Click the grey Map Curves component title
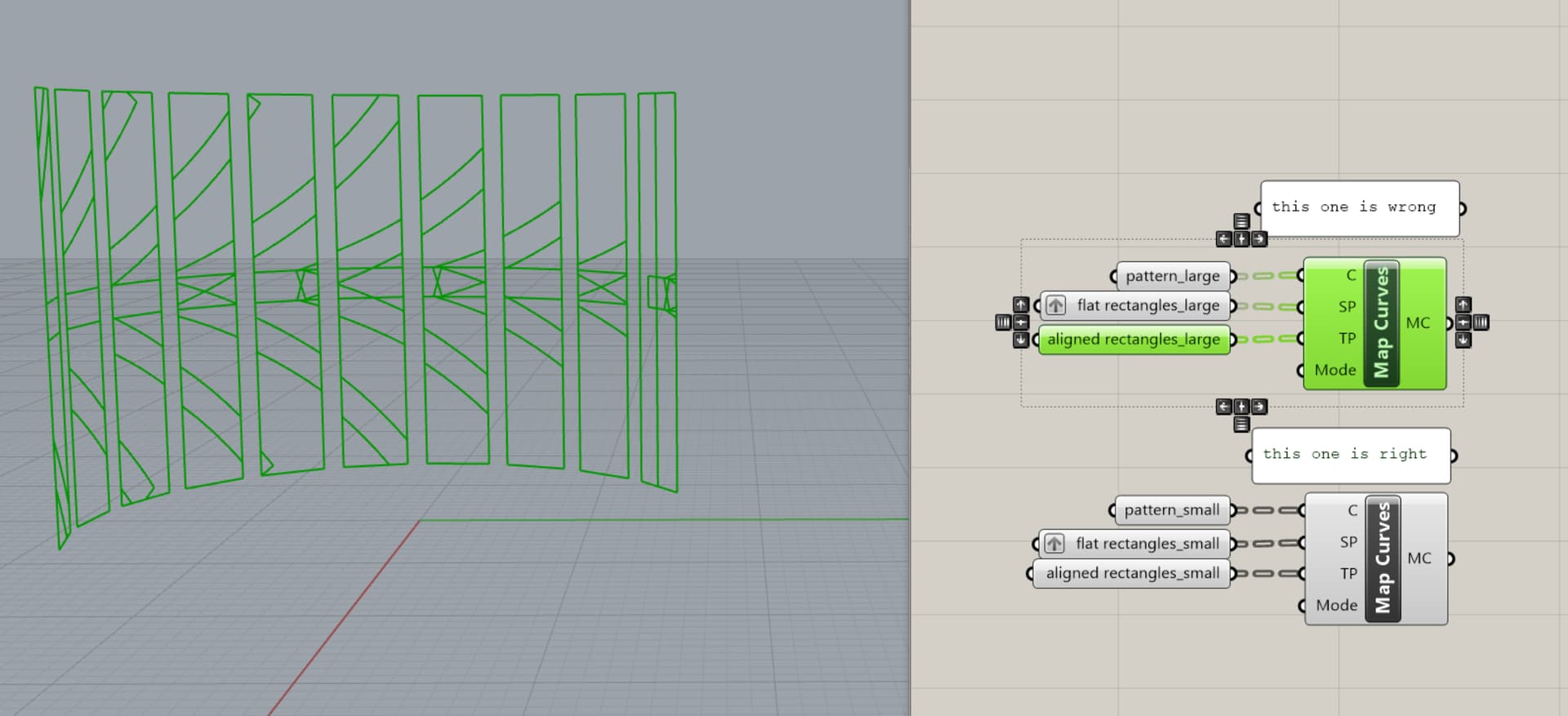The image size is (1568, 716). tap(1383, 558)
